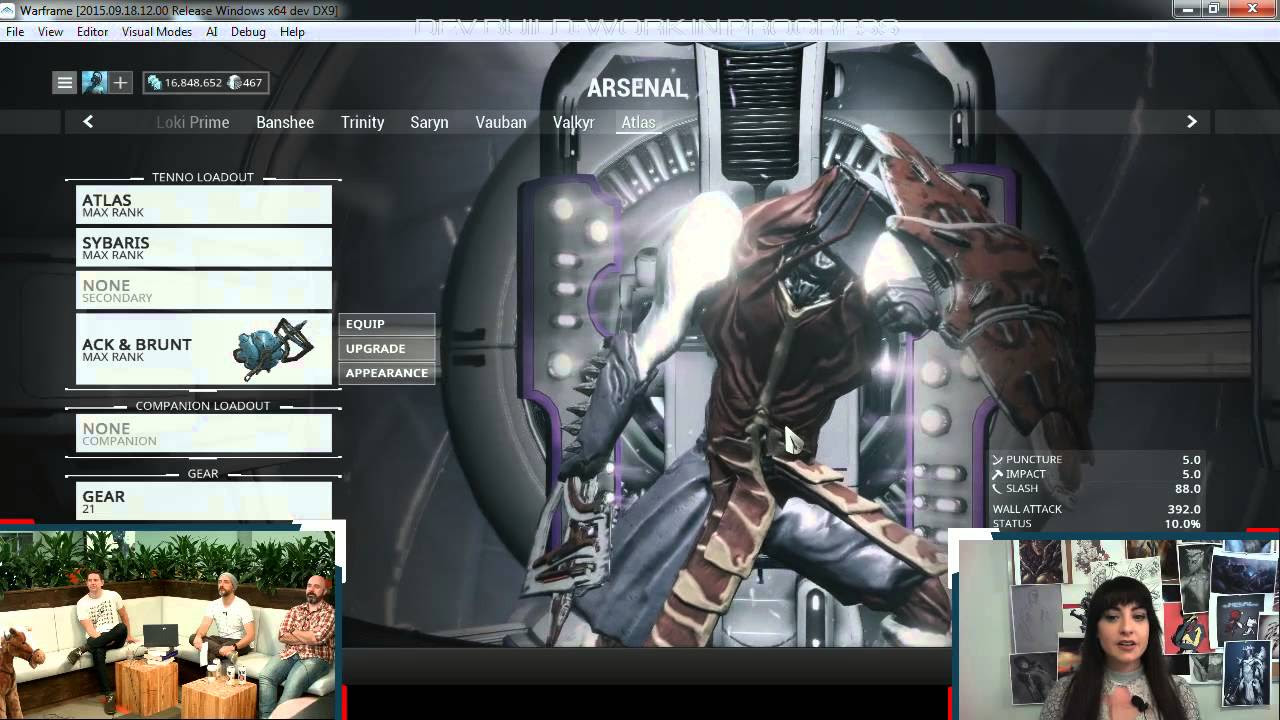Viewport: 1280px width, 720px height.
Task: Switch to the Vauban loadout tab
Action: coord(501,122)
